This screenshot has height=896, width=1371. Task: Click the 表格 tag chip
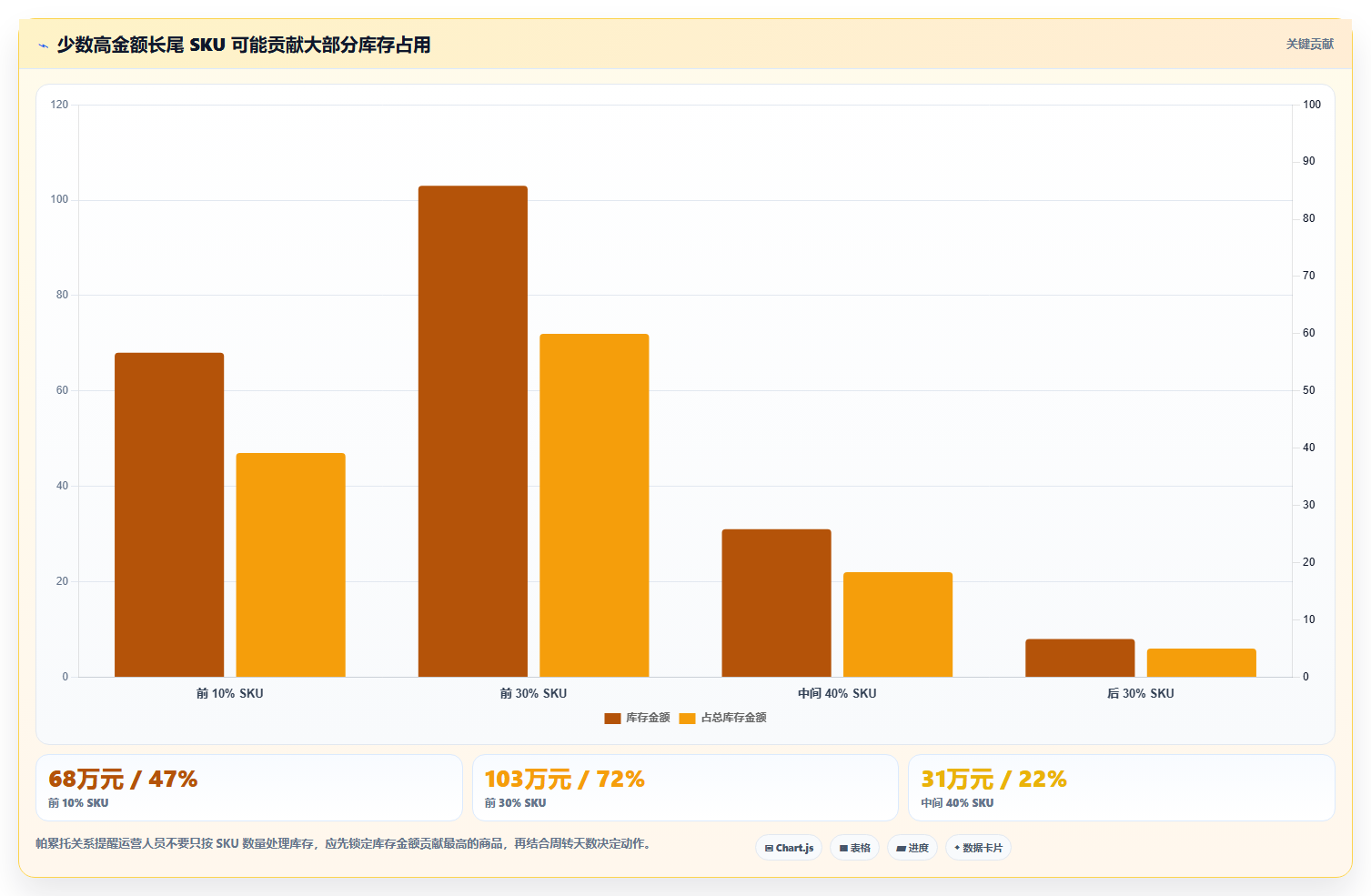pos(854,848)
